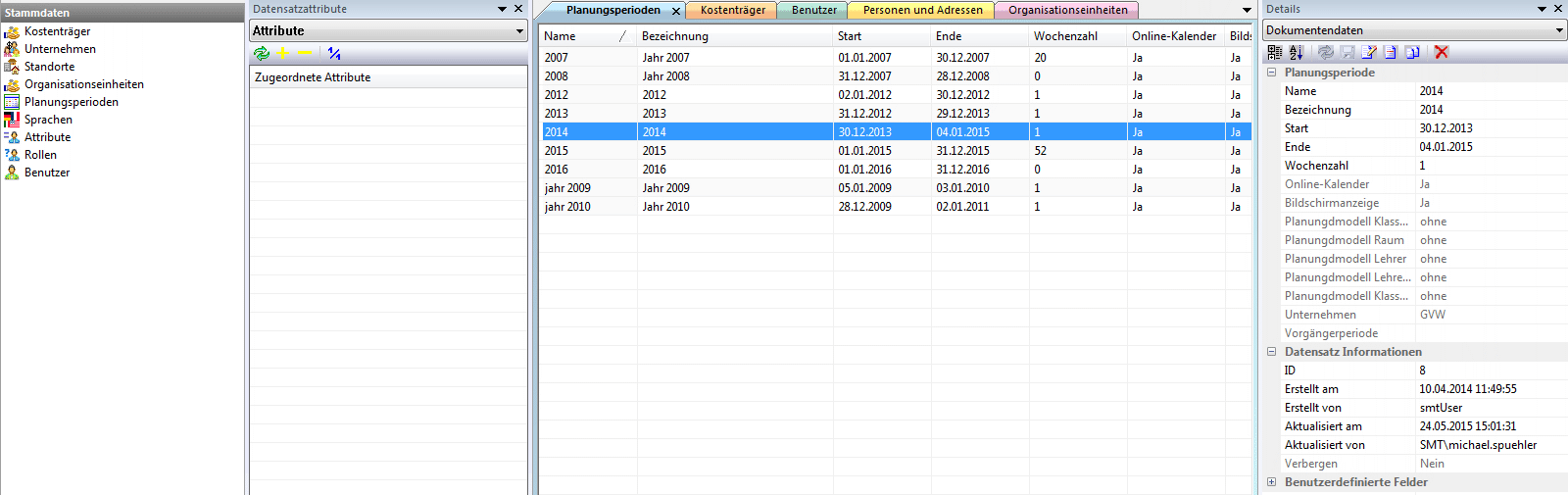The height and width of the screenshot is (495, 1568).
Task: Click the yellow minus remove attribute icon
Action: pos(304,54)
